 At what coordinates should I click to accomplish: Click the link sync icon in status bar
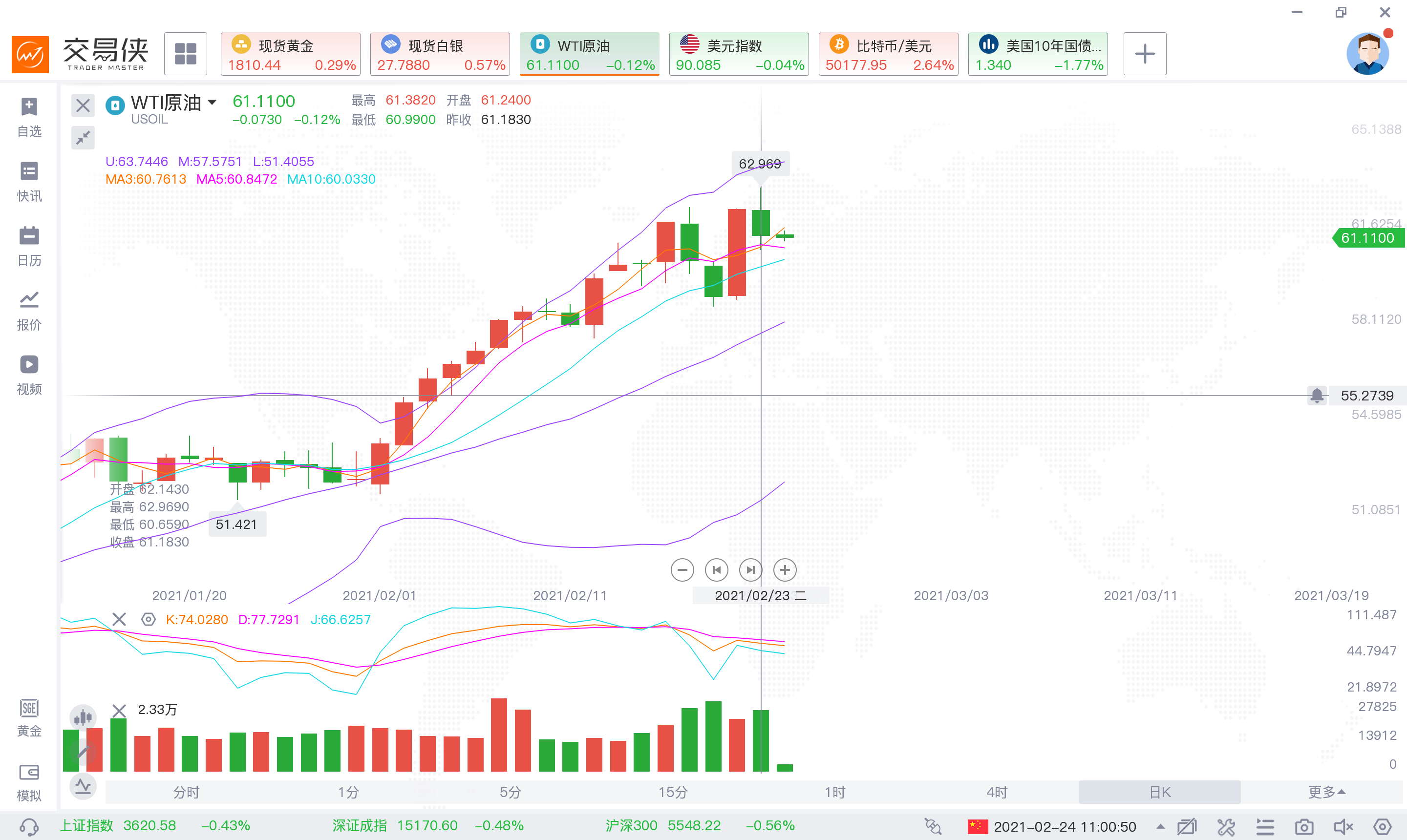click(x=933, y=826)
